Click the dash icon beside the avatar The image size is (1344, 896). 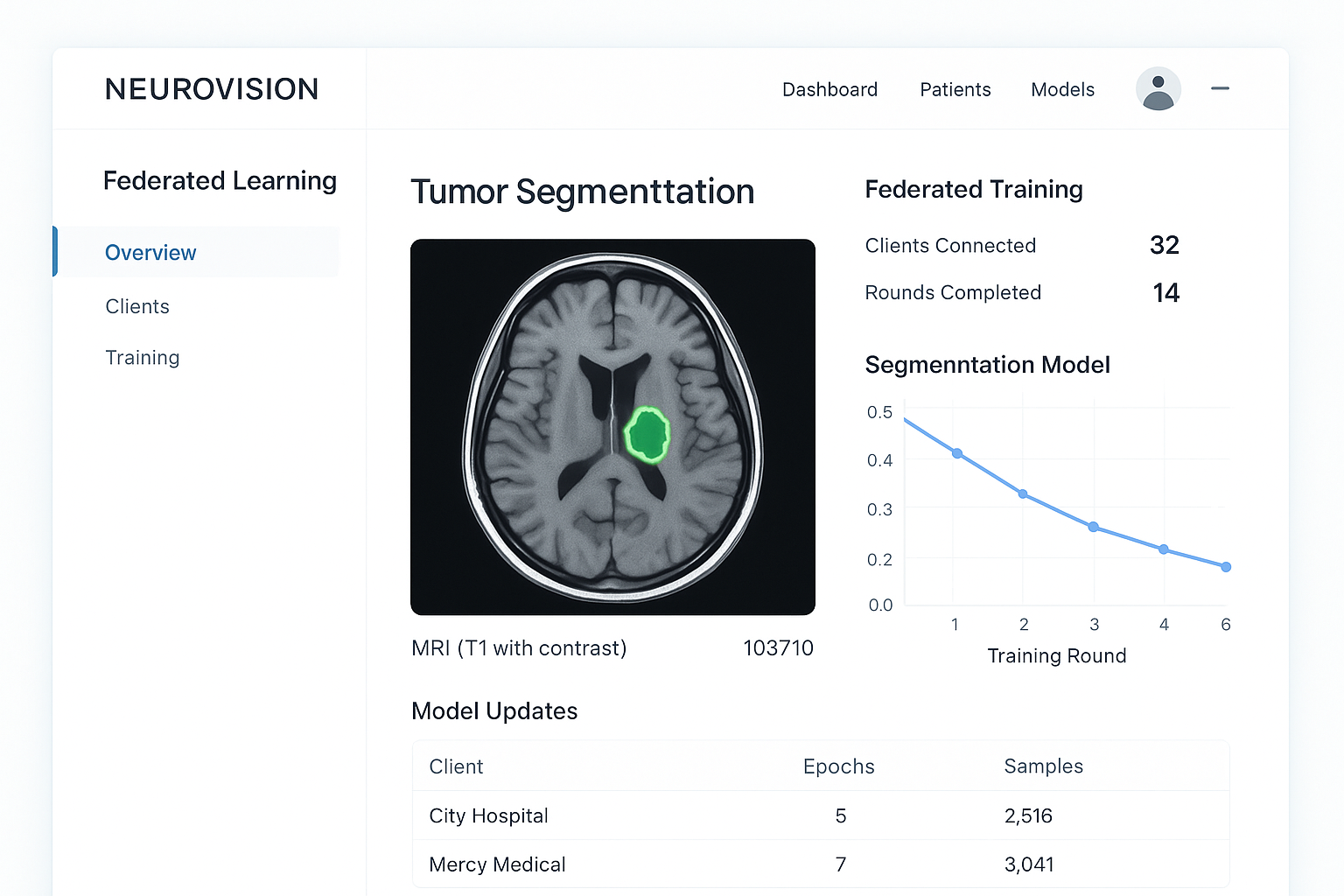point(1220,88)
